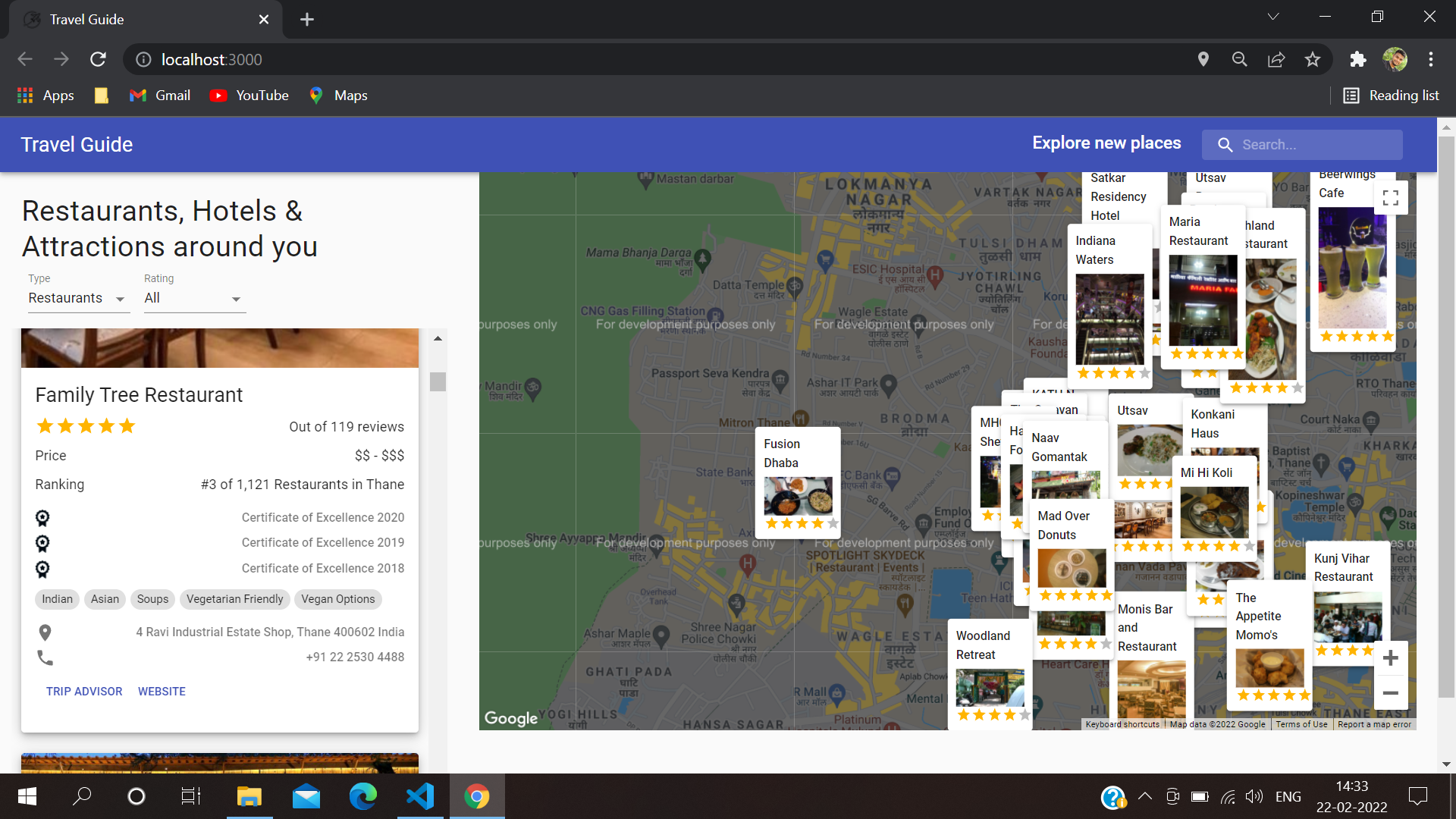Image resolution: width=1456 pixels, height=819 pixels.
Task: Select The Appetite Momo's map card
Action: 1269,646
